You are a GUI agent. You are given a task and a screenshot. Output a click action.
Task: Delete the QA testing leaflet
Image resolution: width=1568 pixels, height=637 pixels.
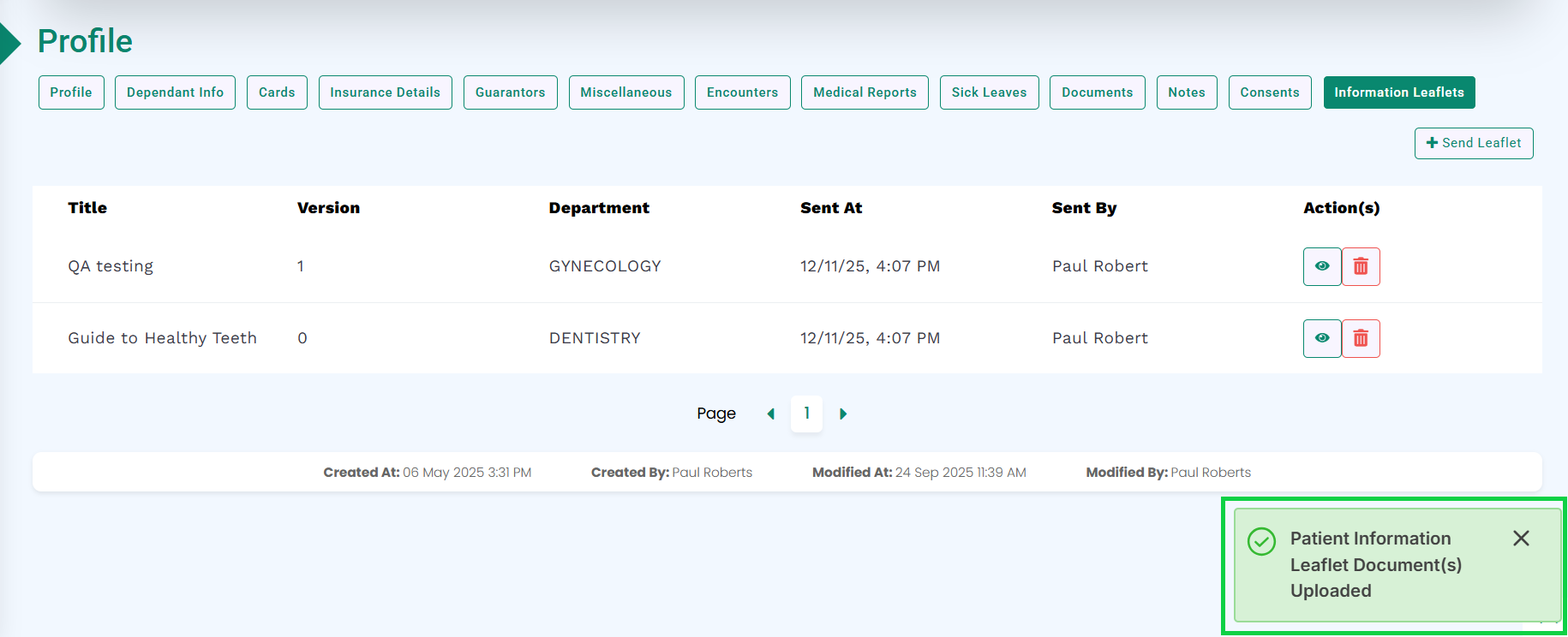pyautogui.click(x=1361, y=266)
